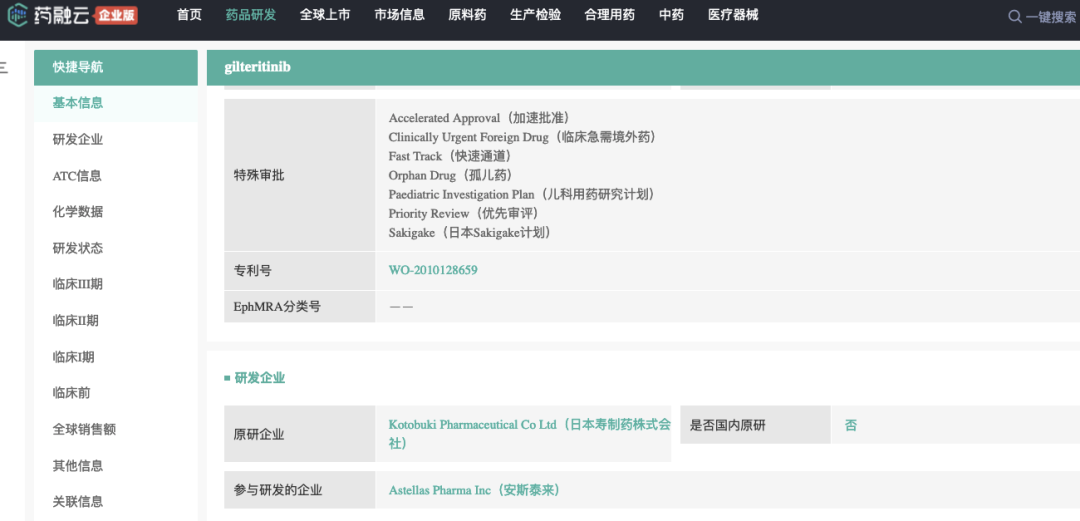Click Paediatric Investigation Plan text
The height and width of the screenshot is (521, 1080).
(521, 194)
